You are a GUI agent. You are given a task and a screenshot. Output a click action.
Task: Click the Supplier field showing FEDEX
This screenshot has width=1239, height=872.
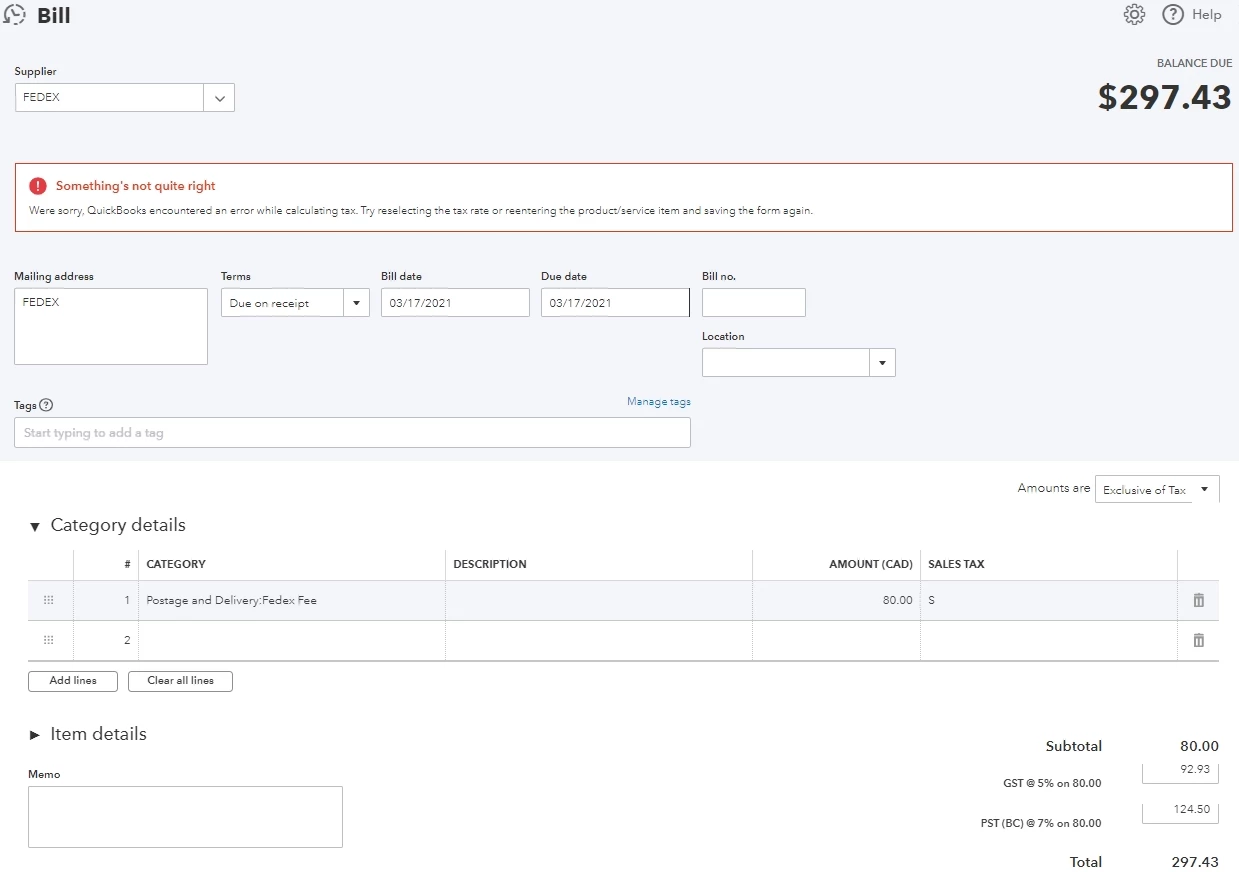tap(110, 98)
